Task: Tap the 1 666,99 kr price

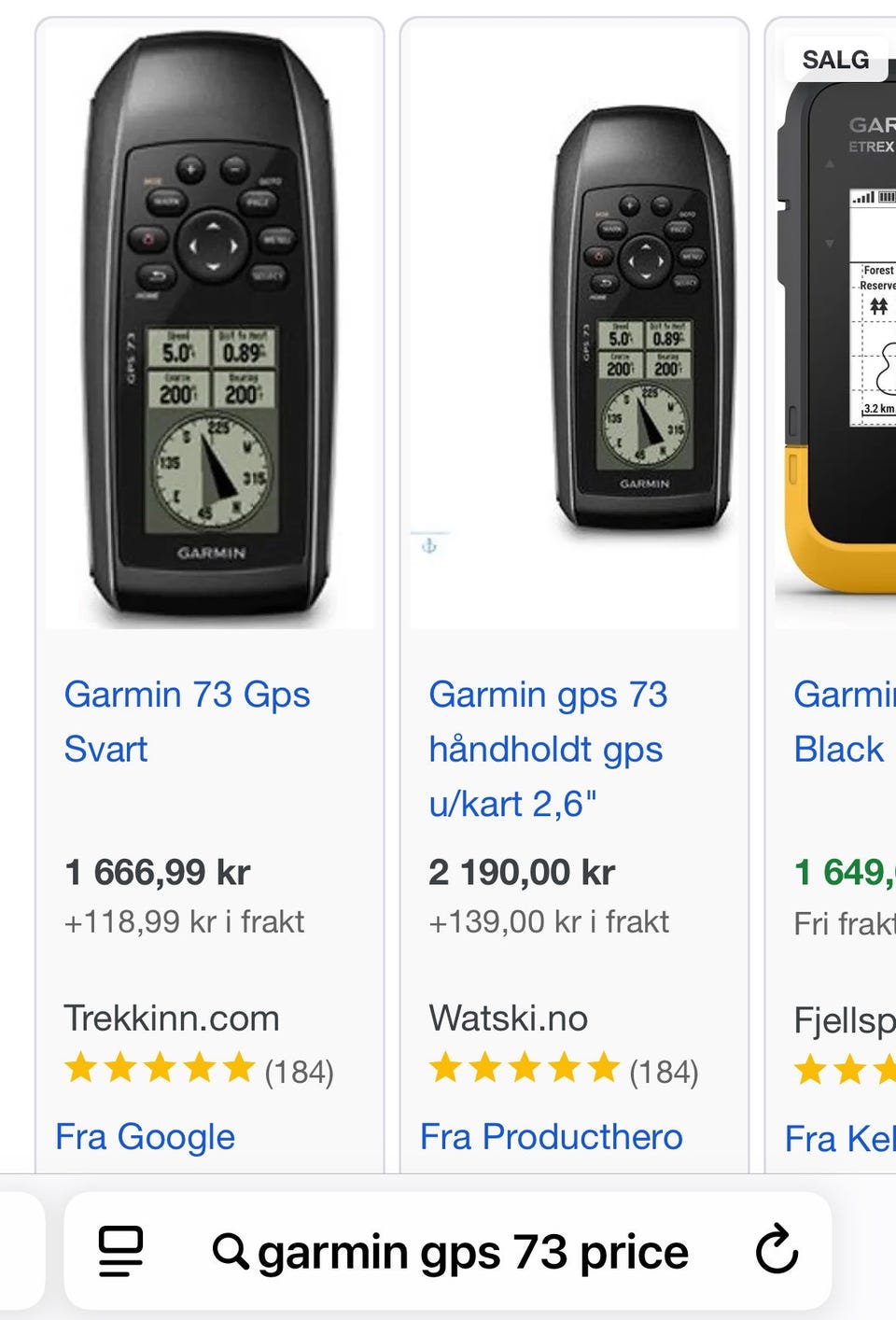Action: (158, 873)
